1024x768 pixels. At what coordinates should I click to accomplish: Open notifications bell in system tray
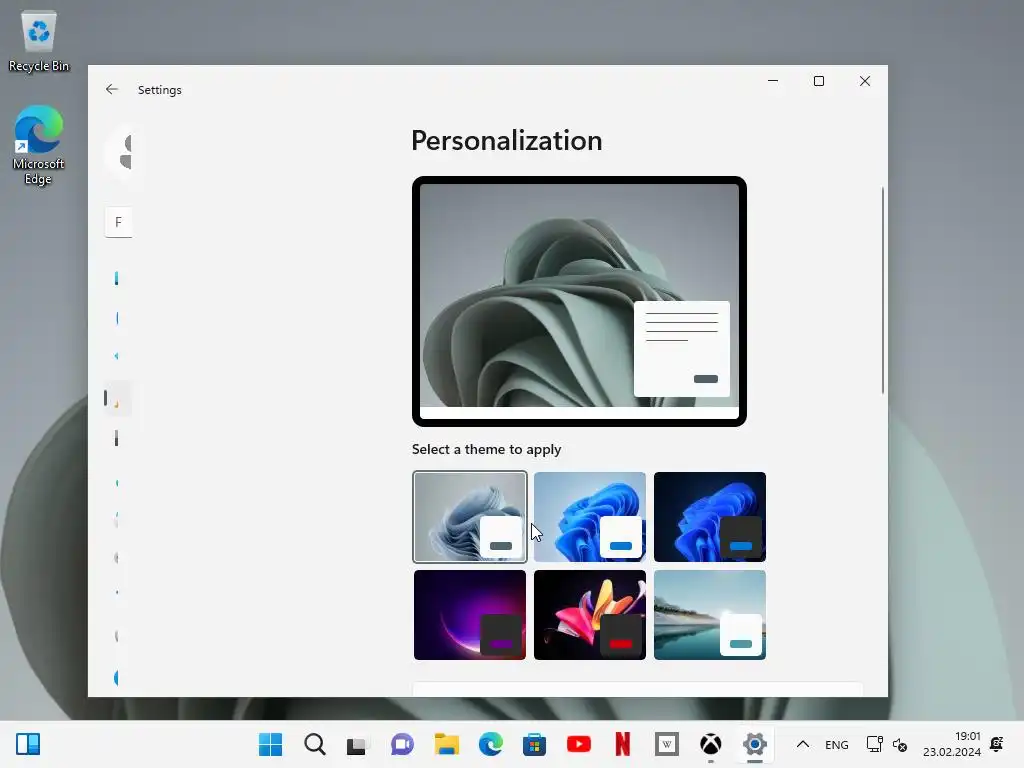tap(997, 744)
